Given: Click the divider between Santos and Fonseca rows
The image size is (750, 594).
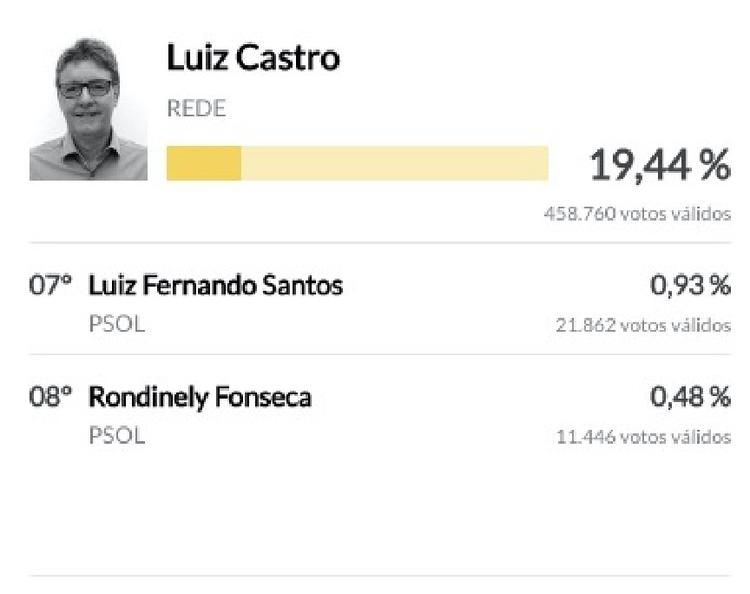Looking at the screenshot, I should click(380, 354).
